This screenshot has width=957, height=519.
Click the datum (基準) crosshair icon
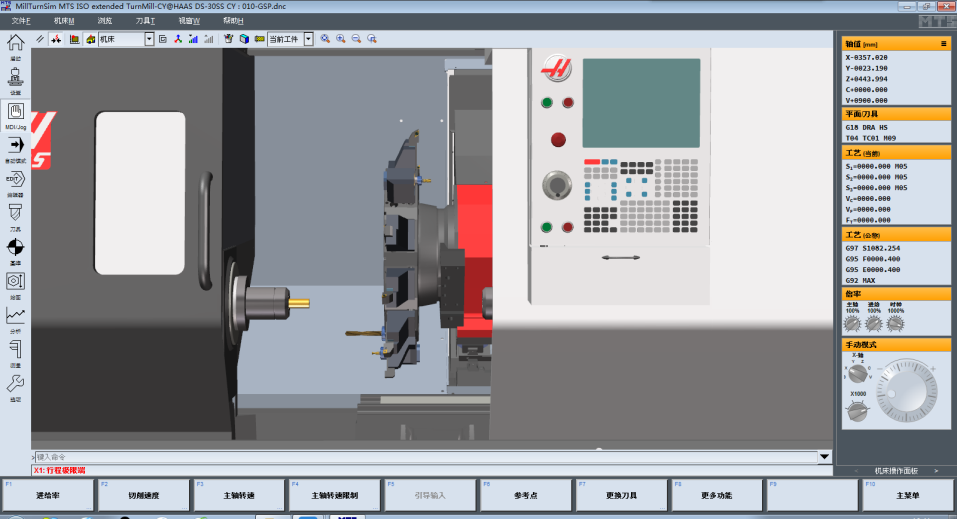[x=15, y=247]
